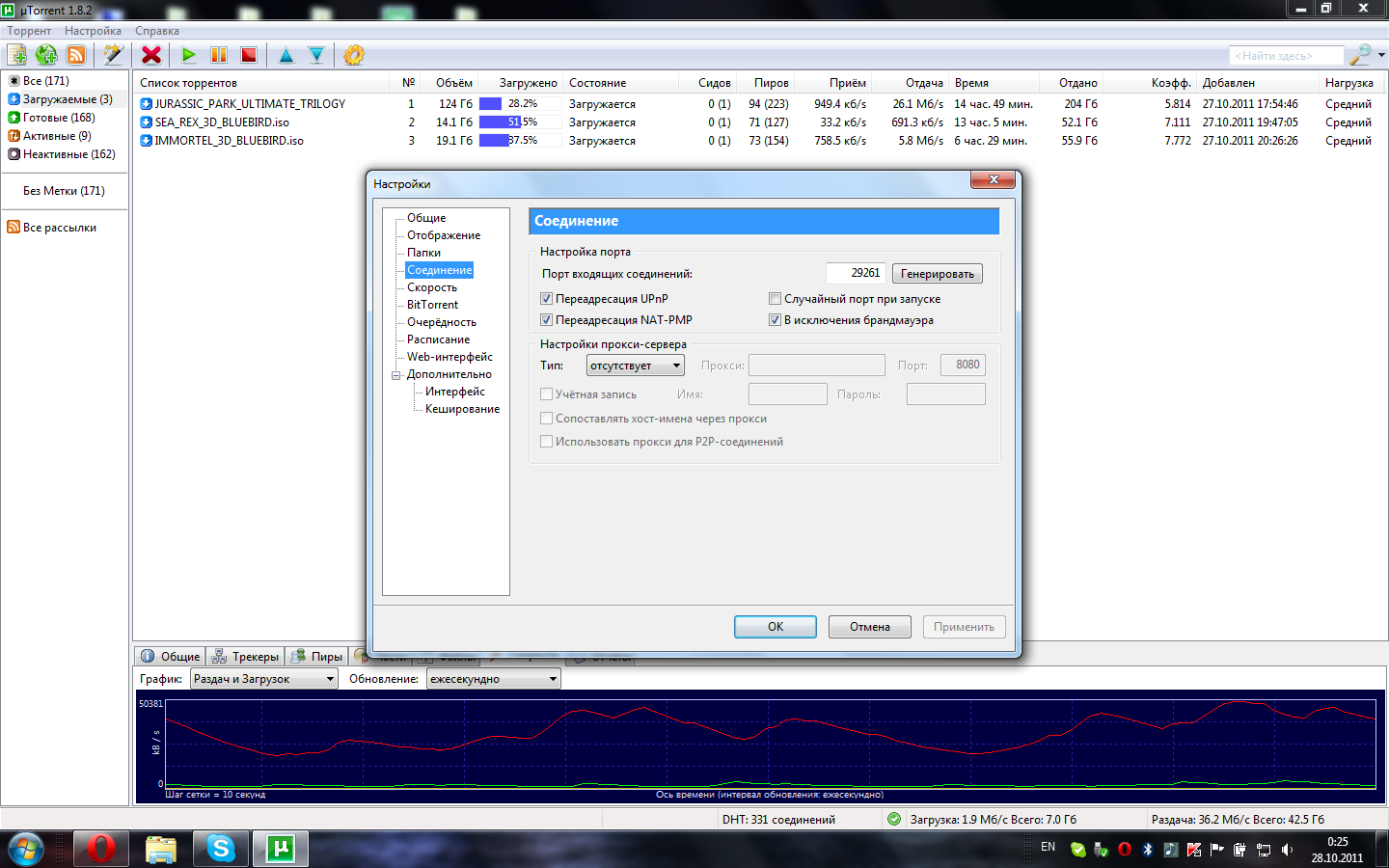This screenshot has height=868, width=1389.
Task: Select 'Общие' in settings tree
Action: pos(426,218)
